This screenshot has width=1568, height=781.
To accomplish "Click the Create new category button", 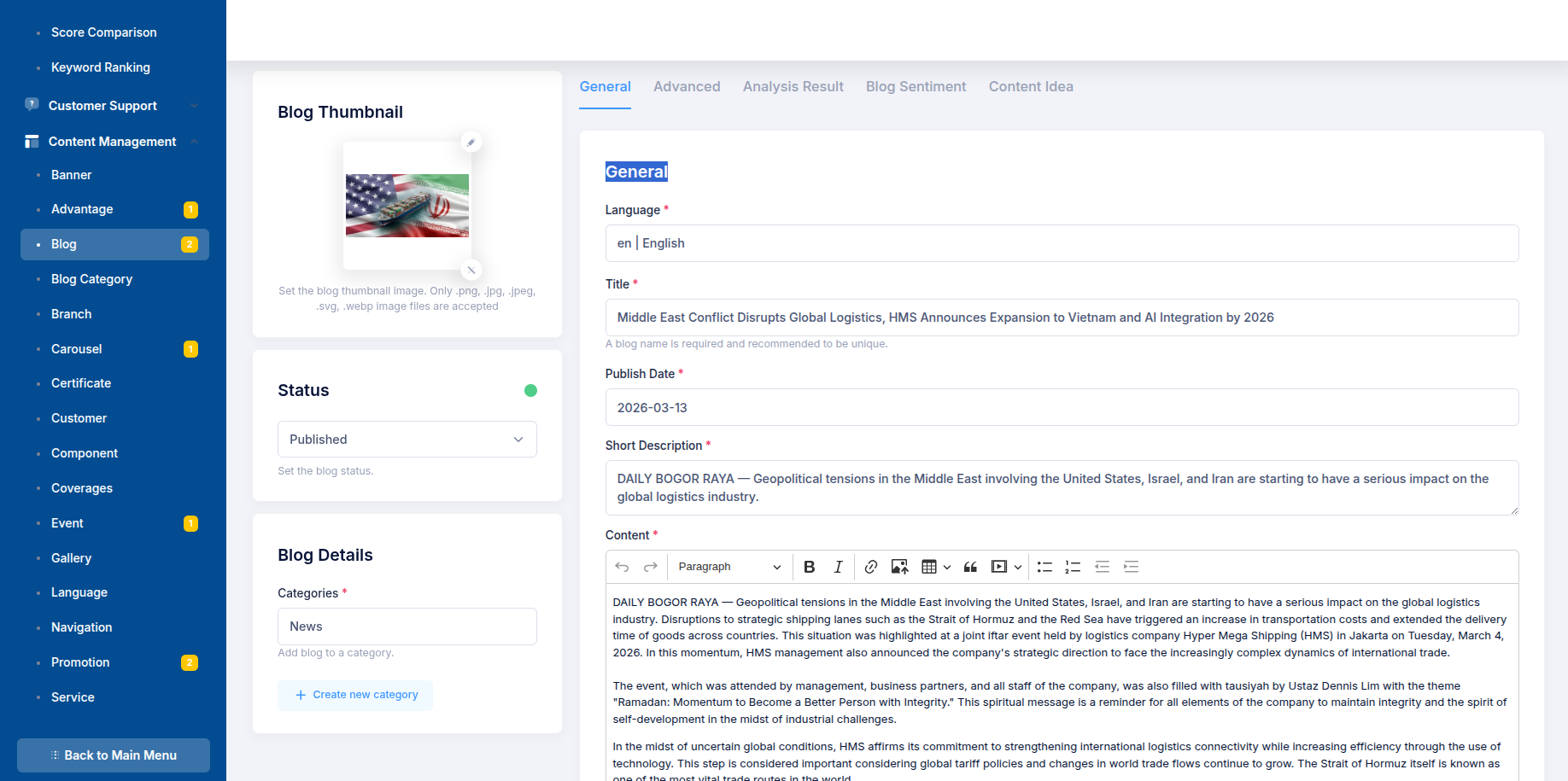I will (x=355, y=695).
